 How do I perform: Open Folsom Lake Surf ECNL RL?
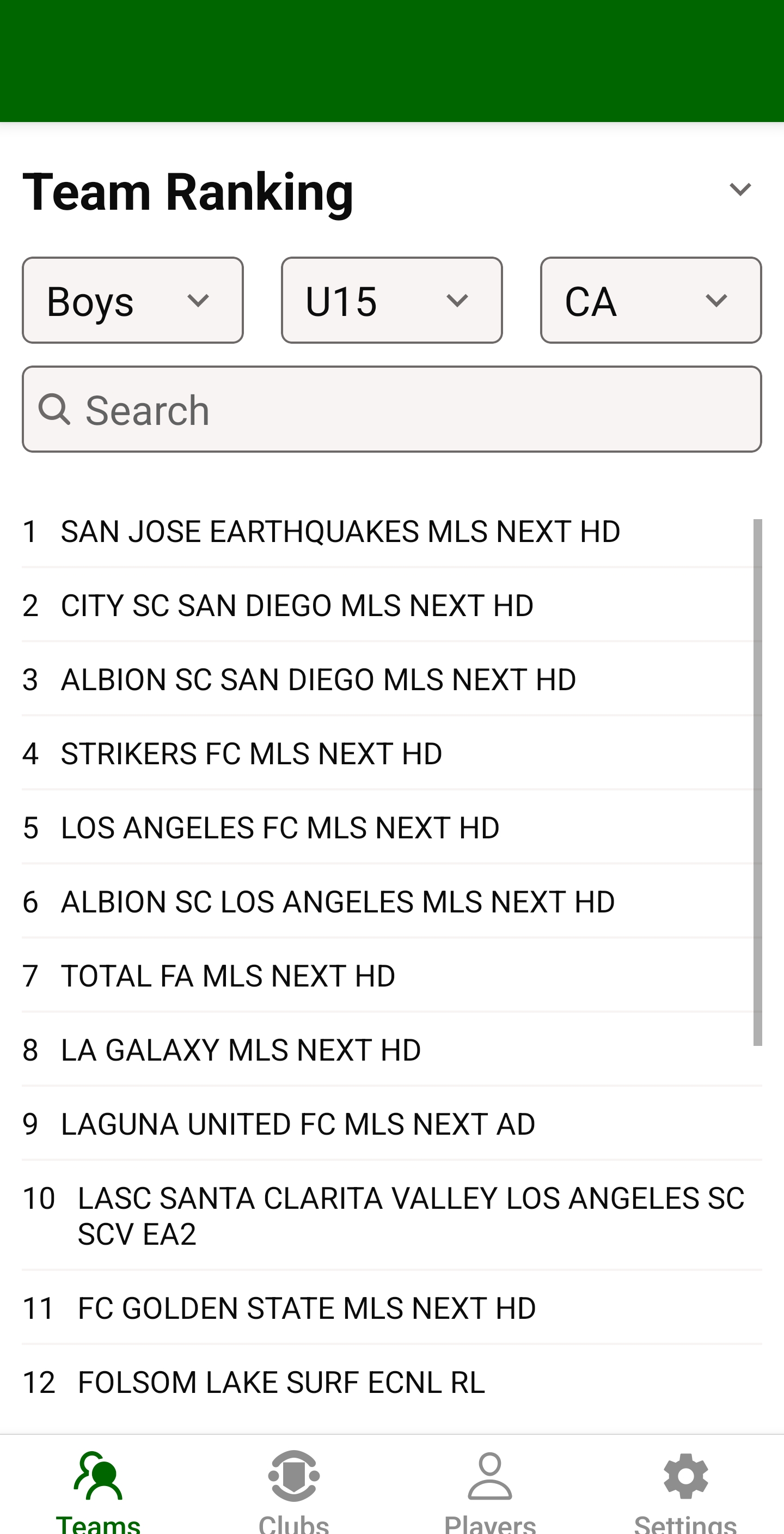coord(281,1382)
